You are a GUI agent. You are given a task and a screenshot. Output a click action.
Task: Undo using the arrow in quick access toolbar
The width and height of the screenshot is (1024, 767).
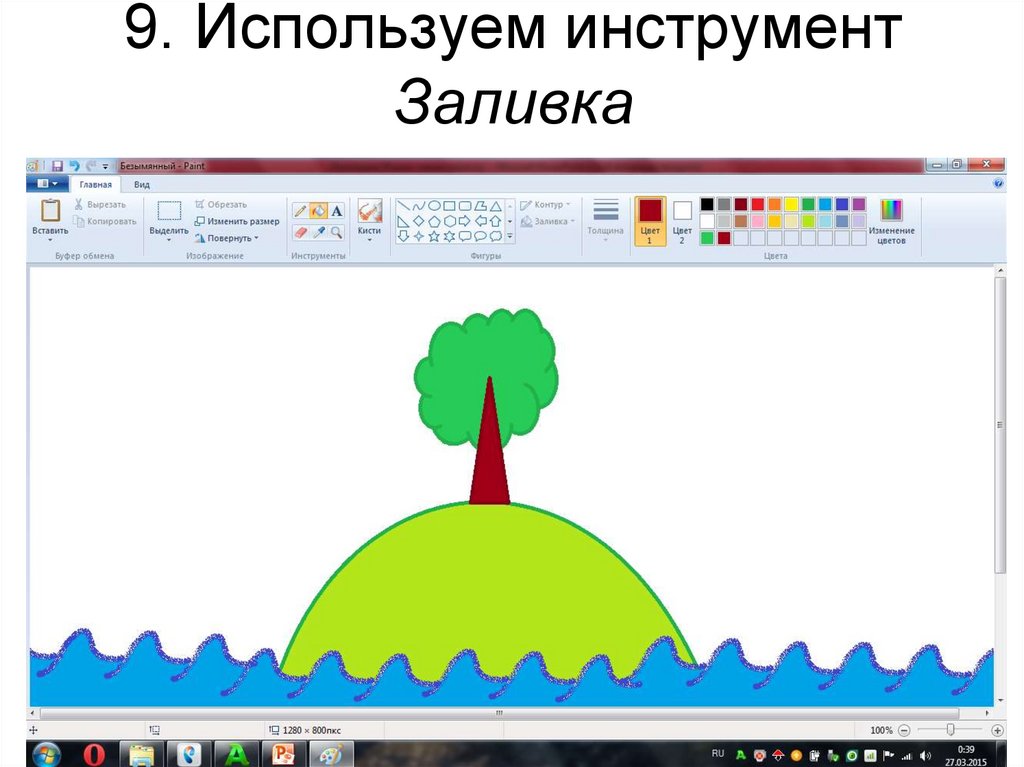pyautogui.click(x=75, y=165)
